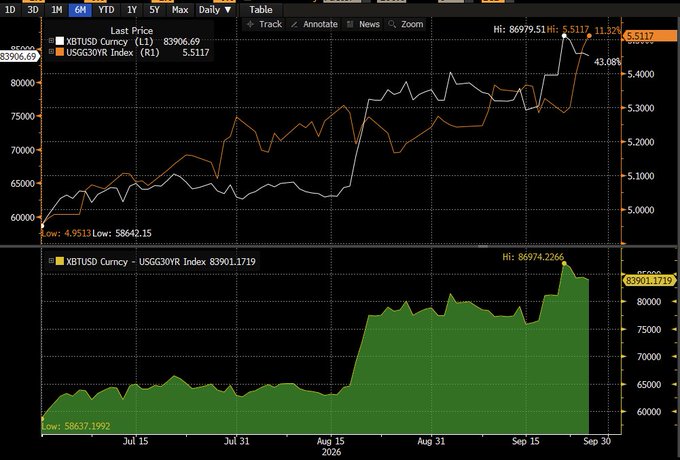This screenshot has width=680, height=460.
Task: Click the News icon in chart toolbar
Action: click(x=350, y=24)
